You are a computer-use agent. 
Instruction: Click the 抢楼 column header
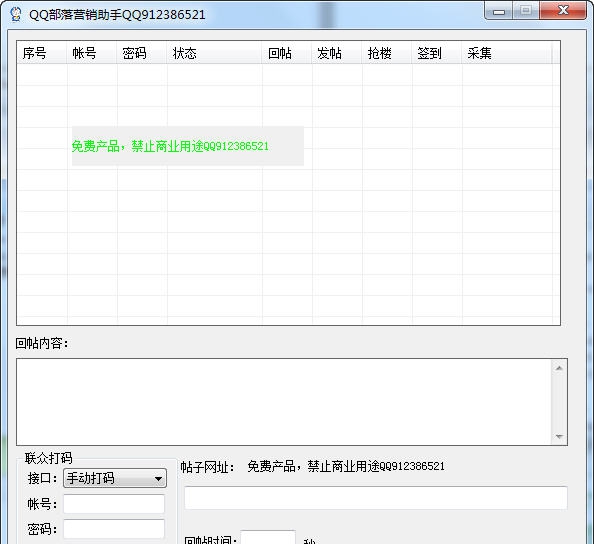pyautogui.click(x=387, y=53)
